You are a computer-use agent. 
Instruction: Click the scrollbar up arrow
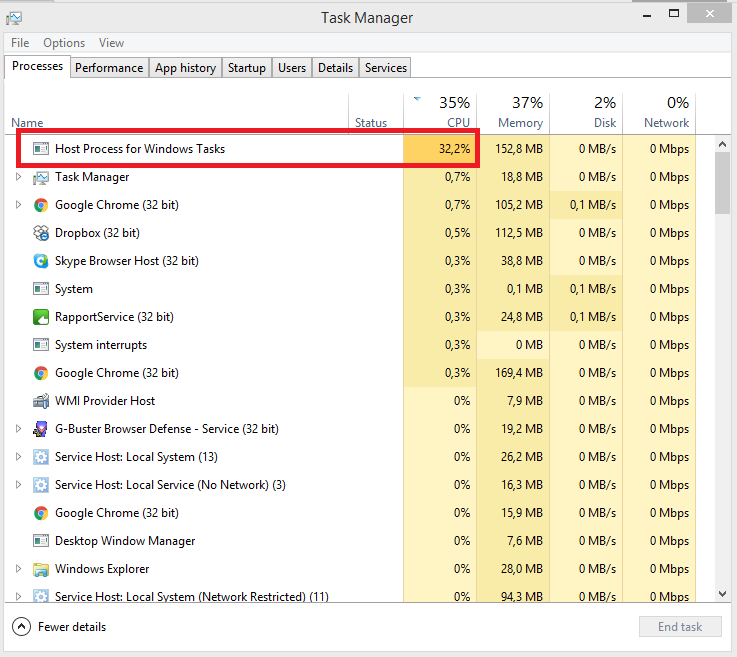point(722,144)
